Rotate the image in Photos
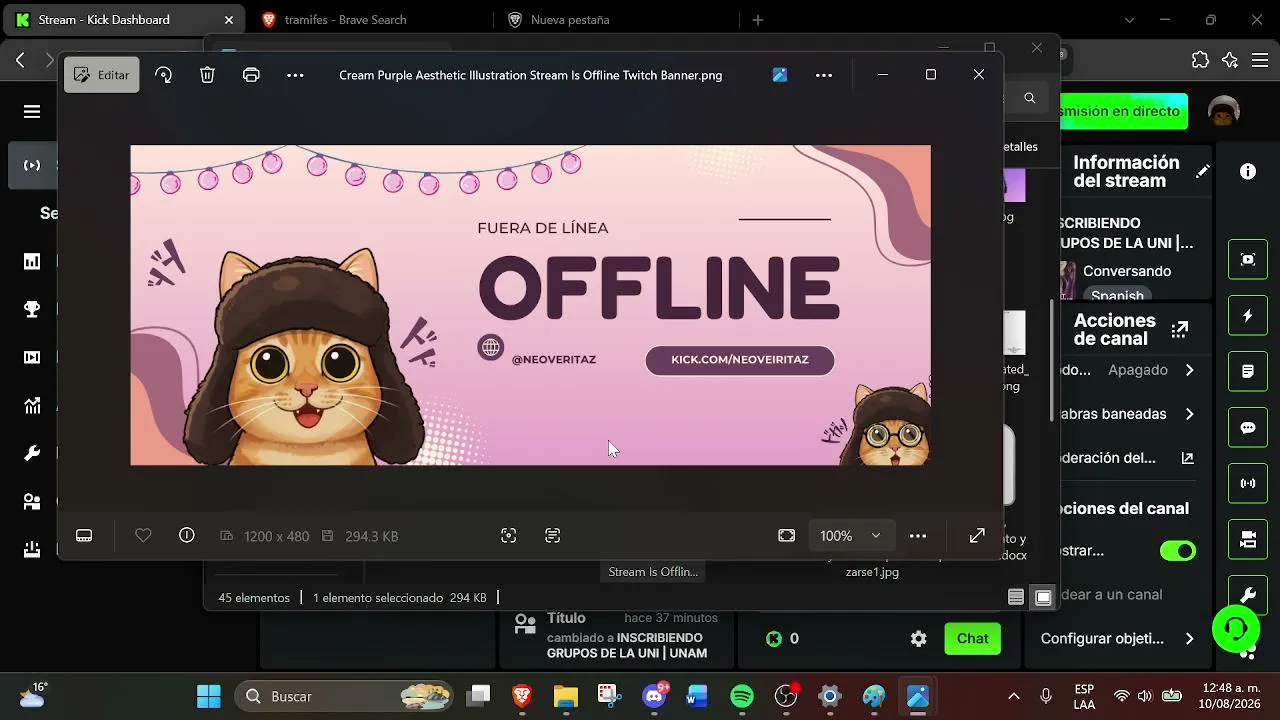The height and width of the screenshot is (720, 1280). pyautogui.click(x=164, y=75)
